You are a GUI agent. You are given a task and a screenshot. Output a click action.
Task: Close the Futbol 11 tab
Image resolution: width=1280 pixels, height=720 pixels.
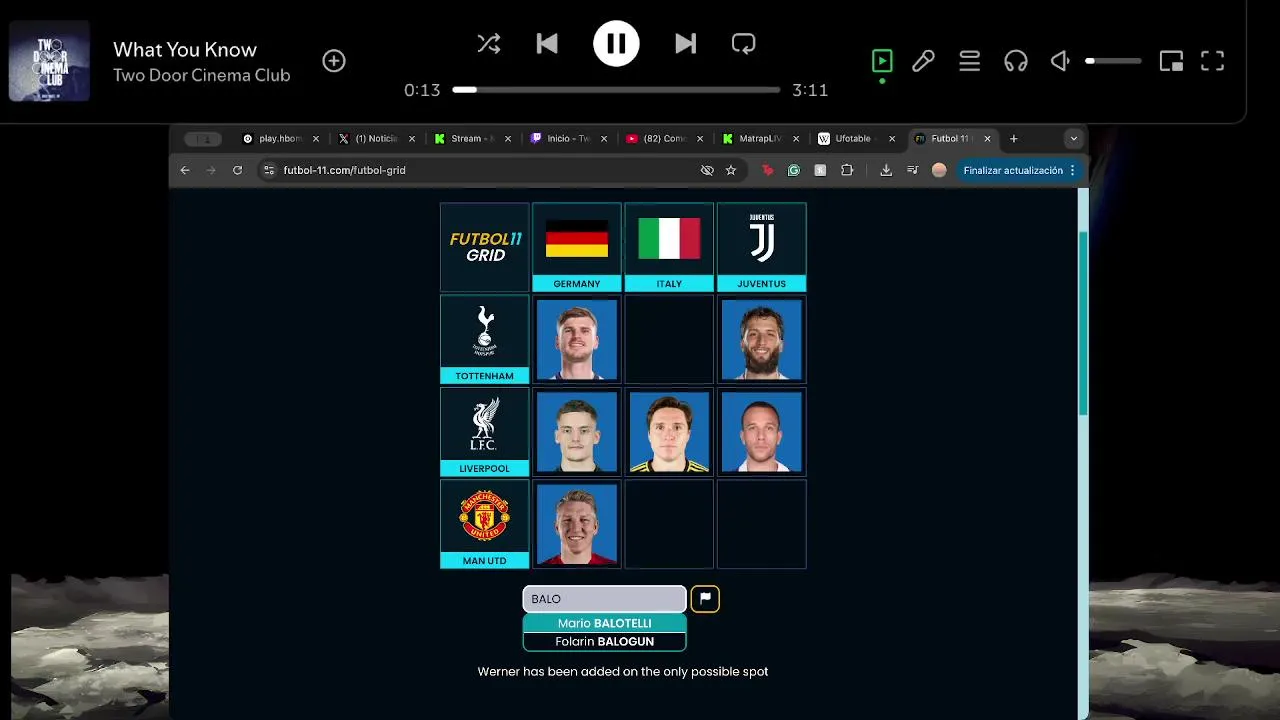pyautogui.click(x=987, y=139)
